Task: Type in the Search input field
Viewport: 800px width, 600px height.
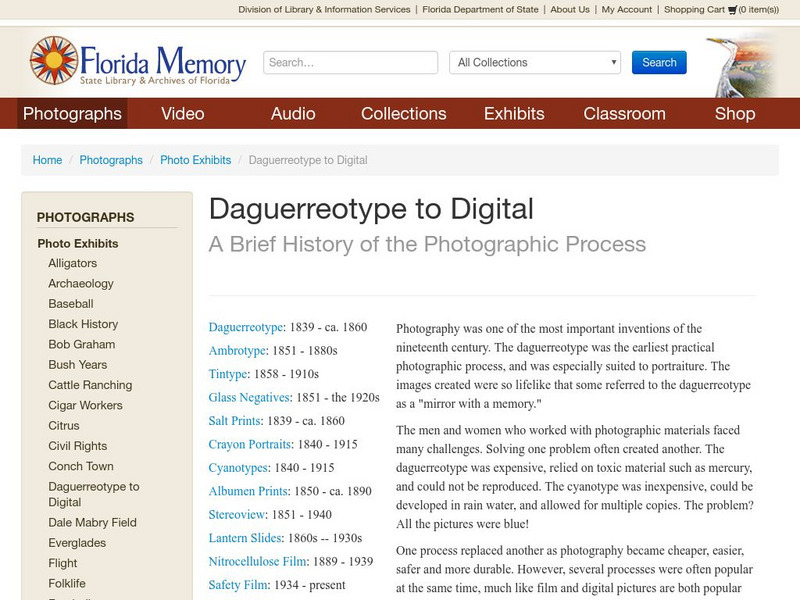Action: click(350, 62)
